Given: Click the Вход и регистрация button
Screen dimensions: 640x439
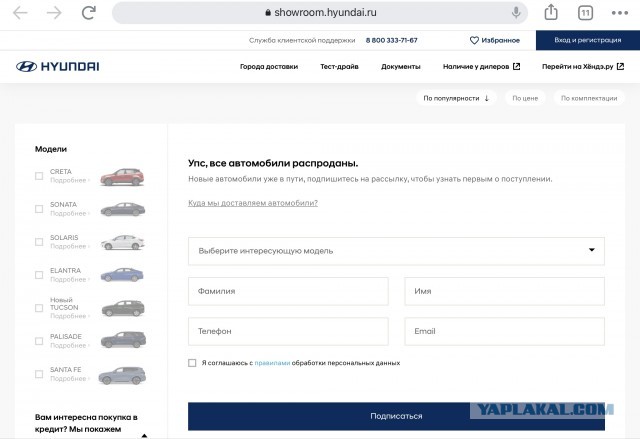Looking at the screenshot, I should [x=588, y=40].
